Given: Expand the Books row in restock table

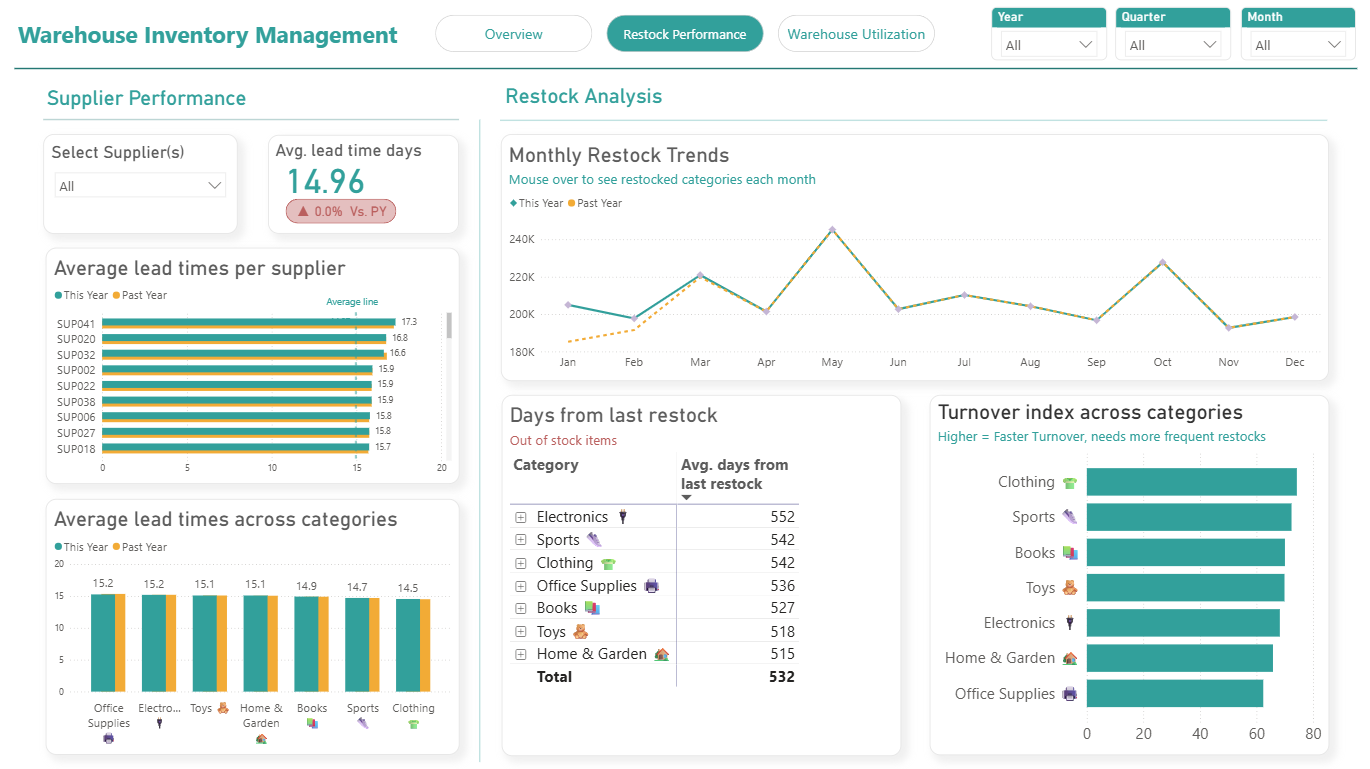Looking at the screenshot, I should [520, 608].
